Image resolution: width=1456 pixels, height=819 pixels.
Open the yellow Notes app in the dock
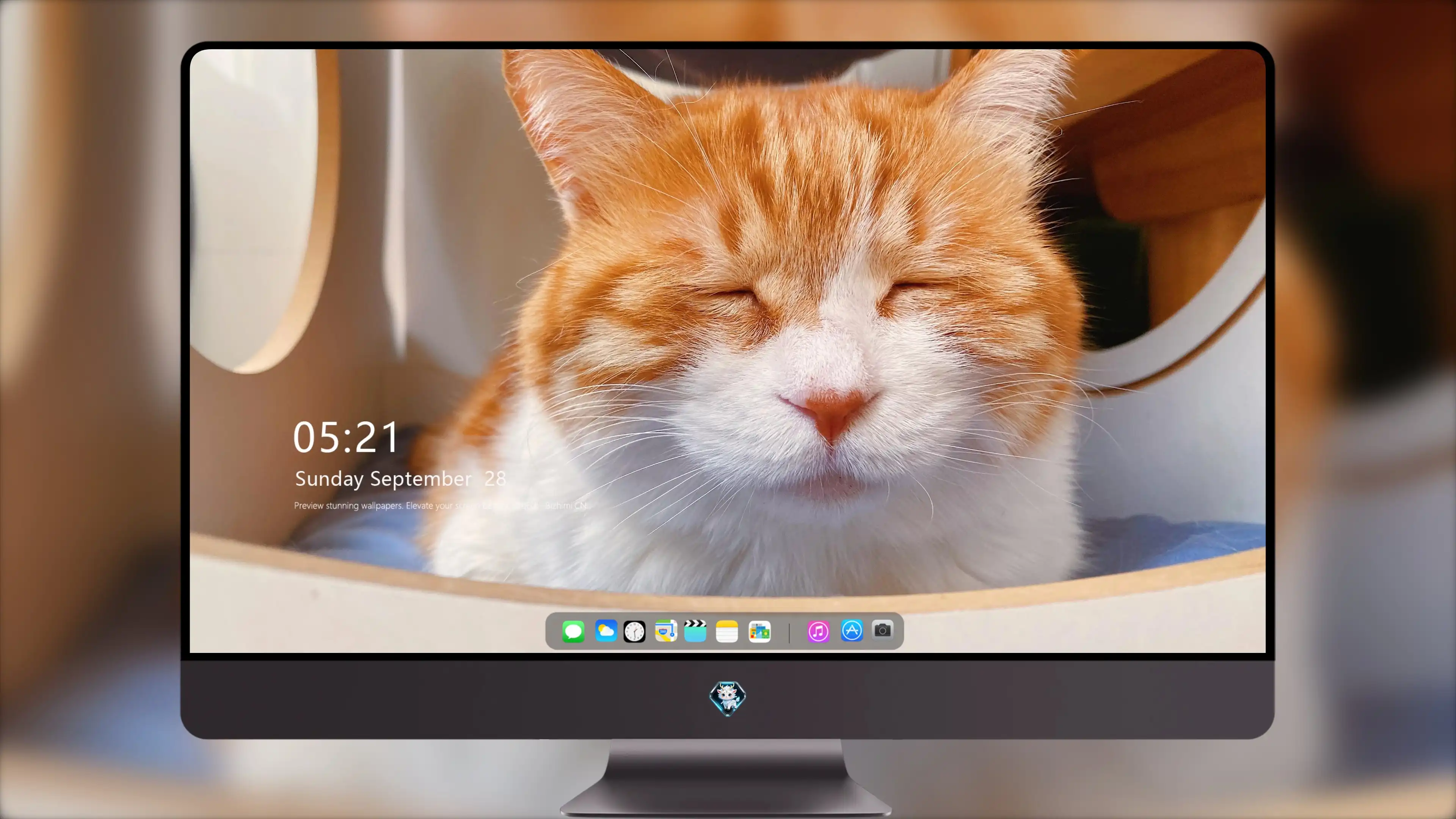(727, 631)
